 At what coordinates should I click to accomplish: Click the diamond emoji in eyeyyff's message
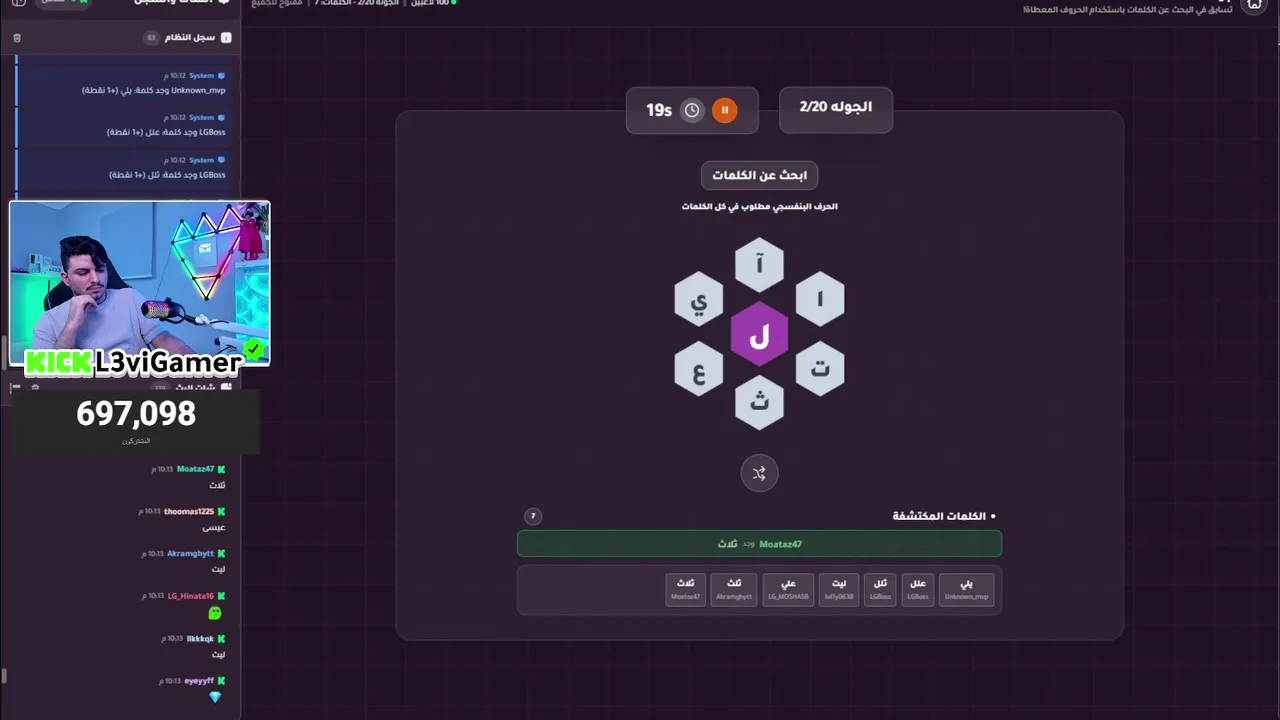(214, 697)
